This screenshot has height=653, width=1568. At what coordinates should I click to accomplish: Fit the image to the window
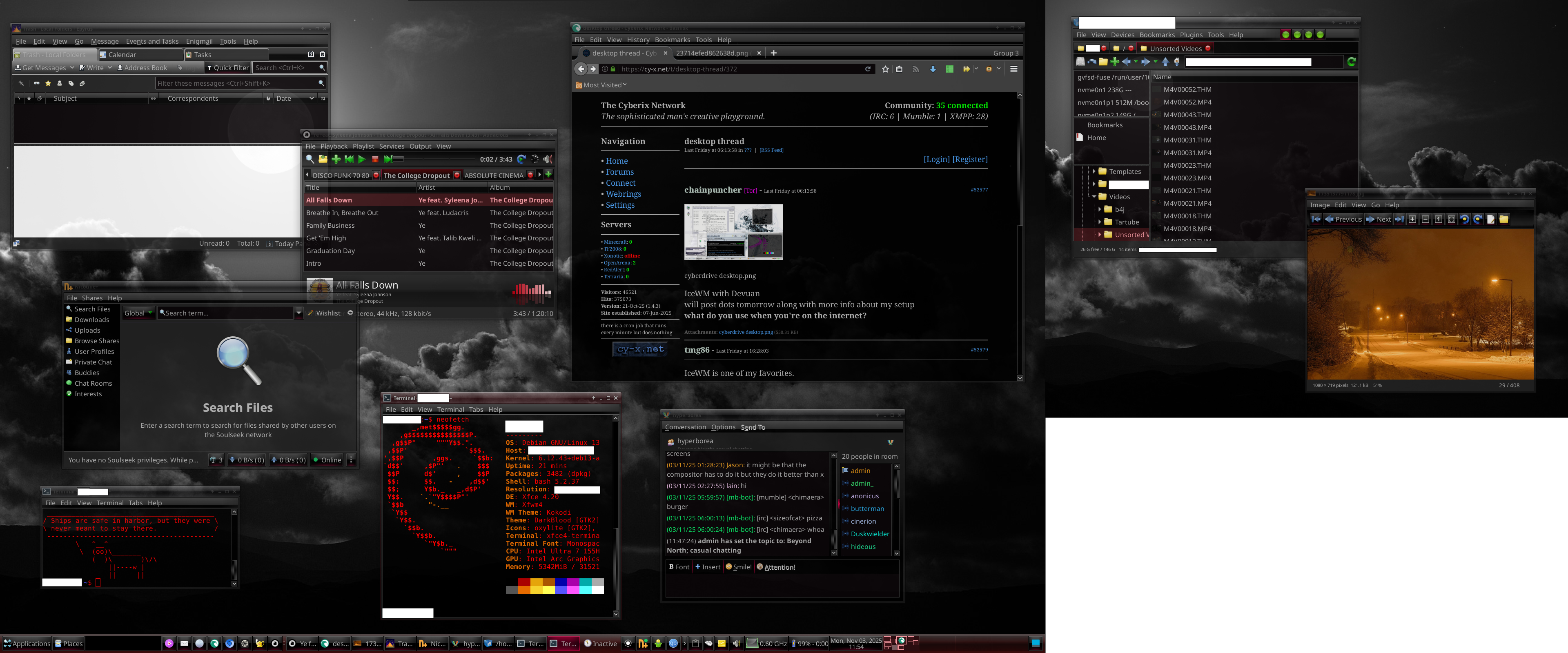1452,219
